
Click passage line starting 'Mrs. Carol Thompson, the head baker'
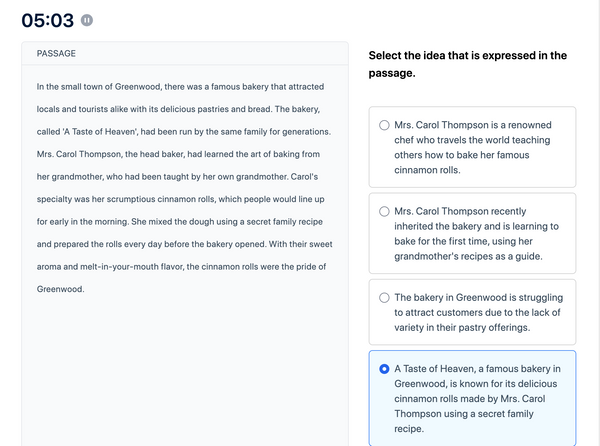click(178, 154)
